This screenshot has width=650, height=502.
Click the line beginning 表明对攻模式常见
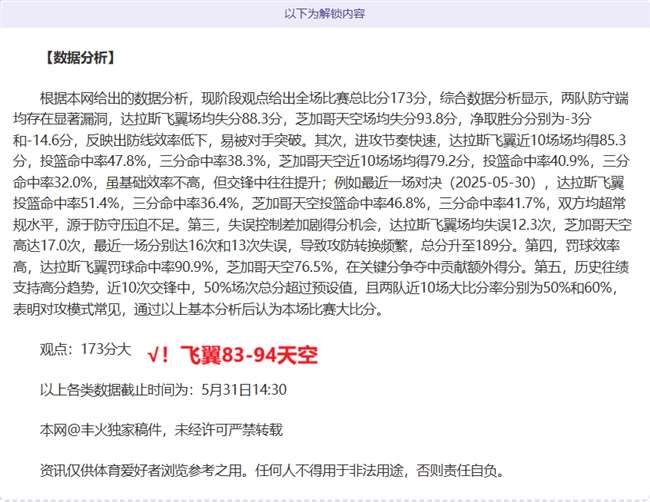(x=198, y=309)
